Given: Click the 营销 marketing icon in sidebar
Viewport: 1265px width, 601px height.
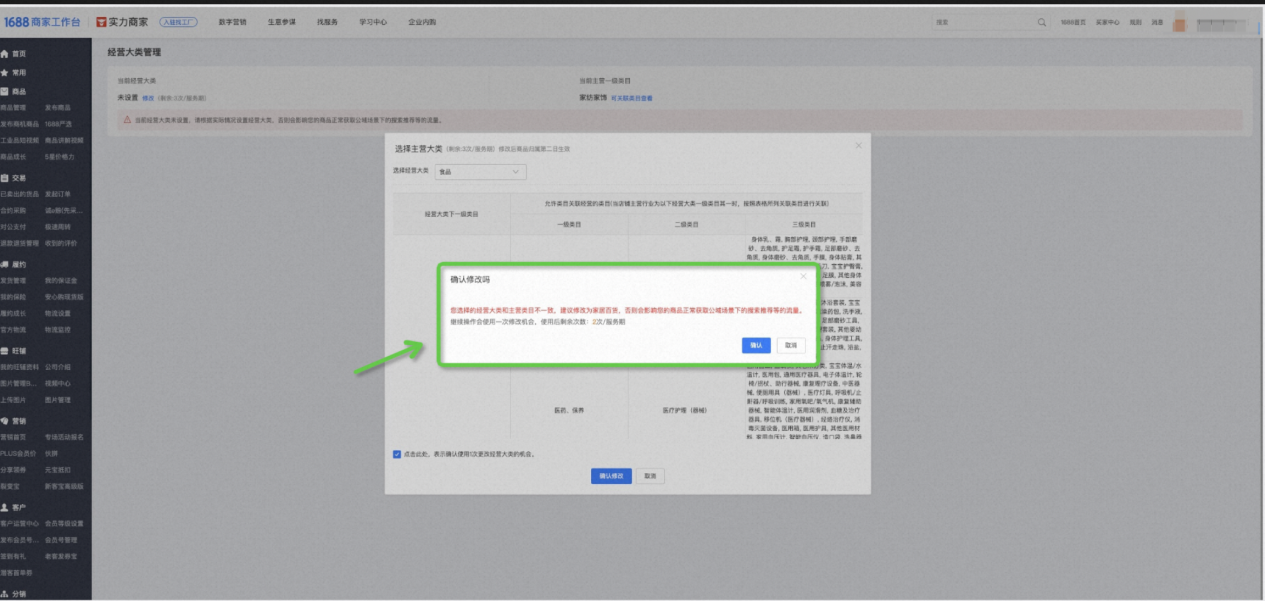Looking at the screenshot, I should pyautogui.click(x=6, y=421).
